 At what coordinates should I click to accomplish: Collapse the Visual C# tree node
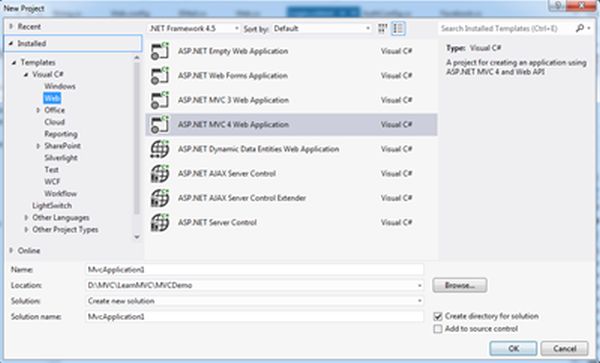point(26,74)
